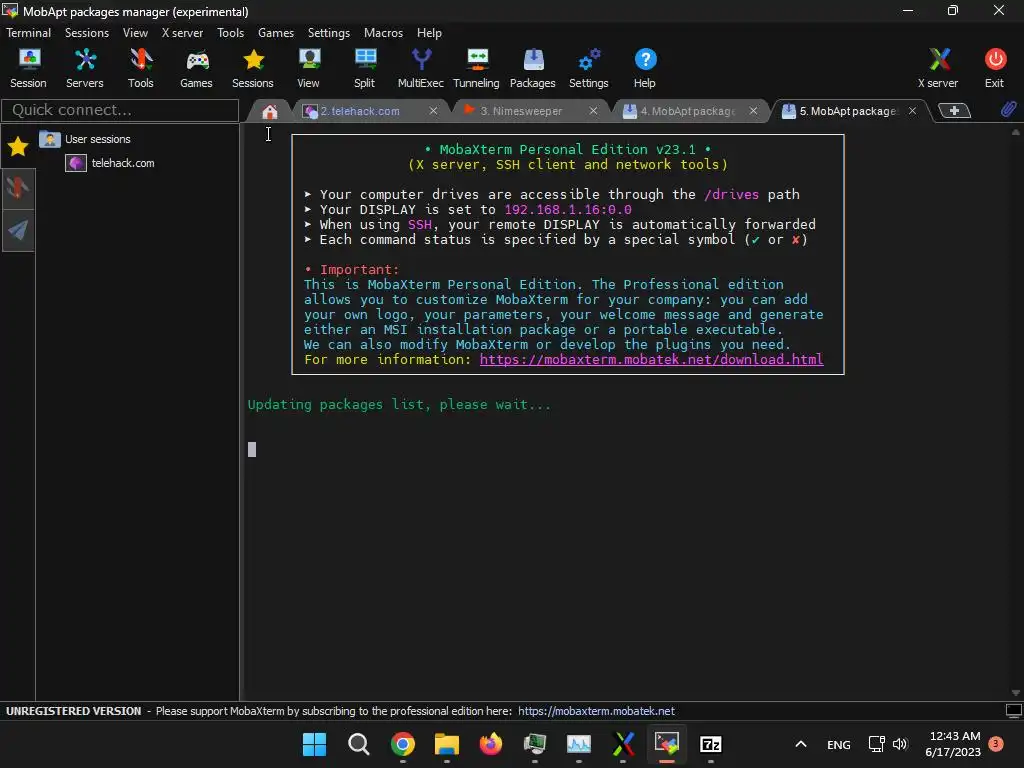1024x768 pixels.
Task: Open the View toolbar icon
Action: click(x=308, y=68)
